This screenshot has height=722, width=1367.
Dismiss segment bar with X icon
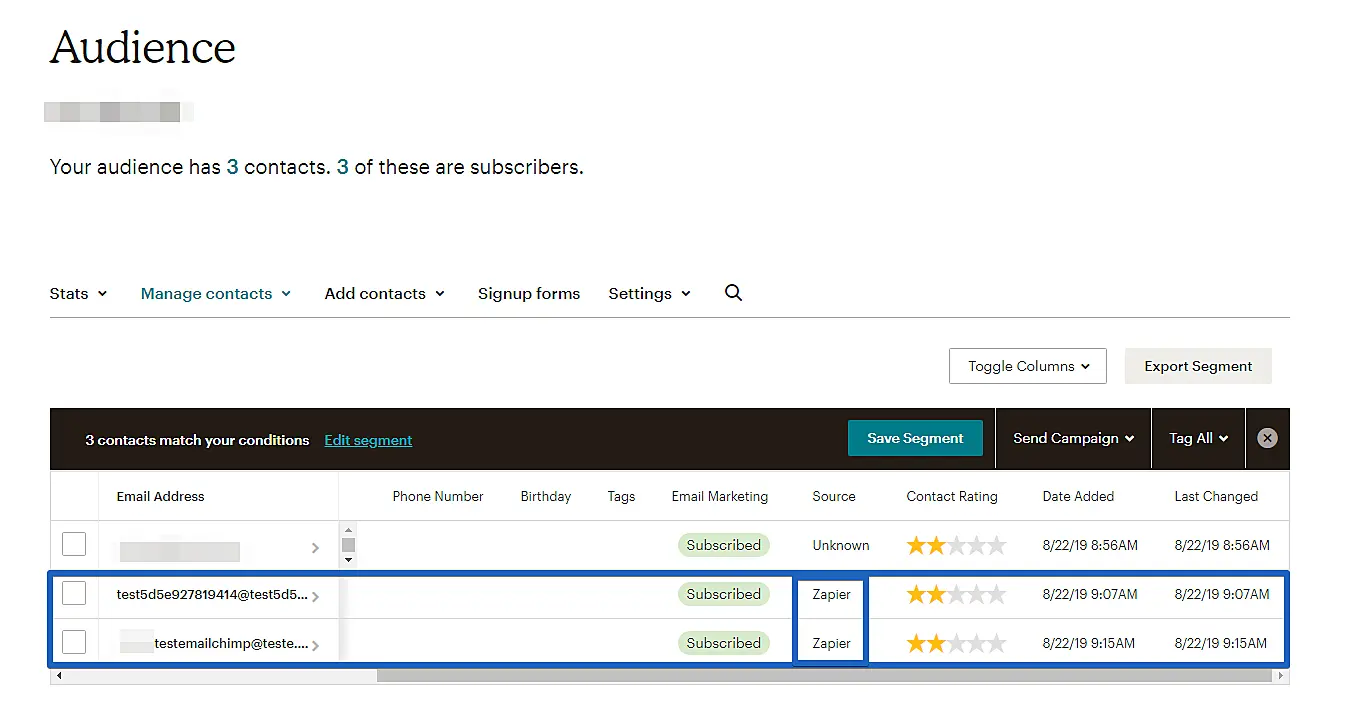click(x=1267, y=438)
